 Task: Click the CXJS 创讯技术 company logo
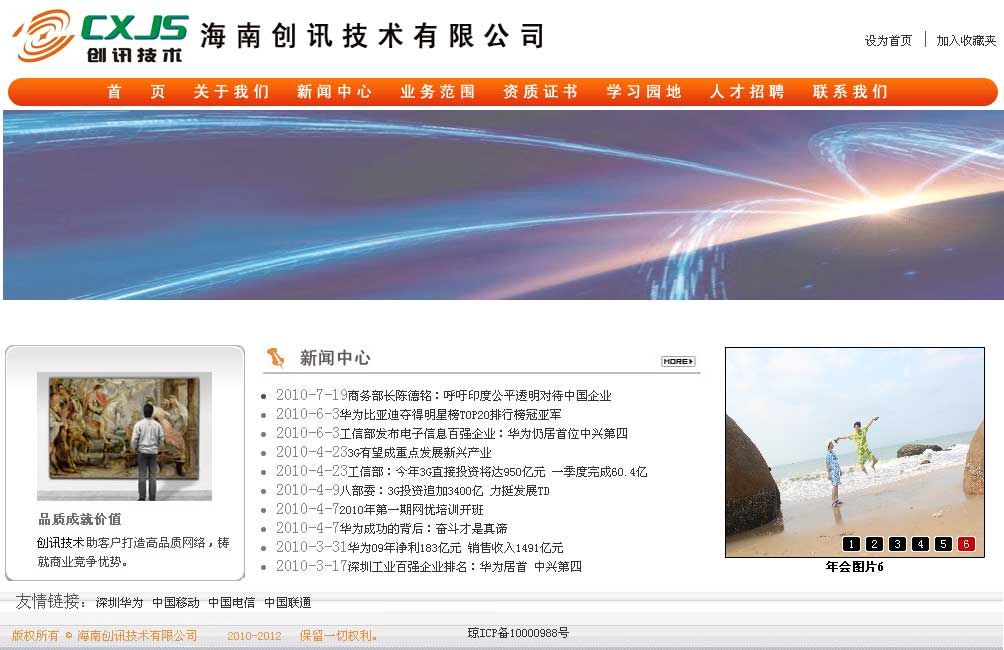95,35
